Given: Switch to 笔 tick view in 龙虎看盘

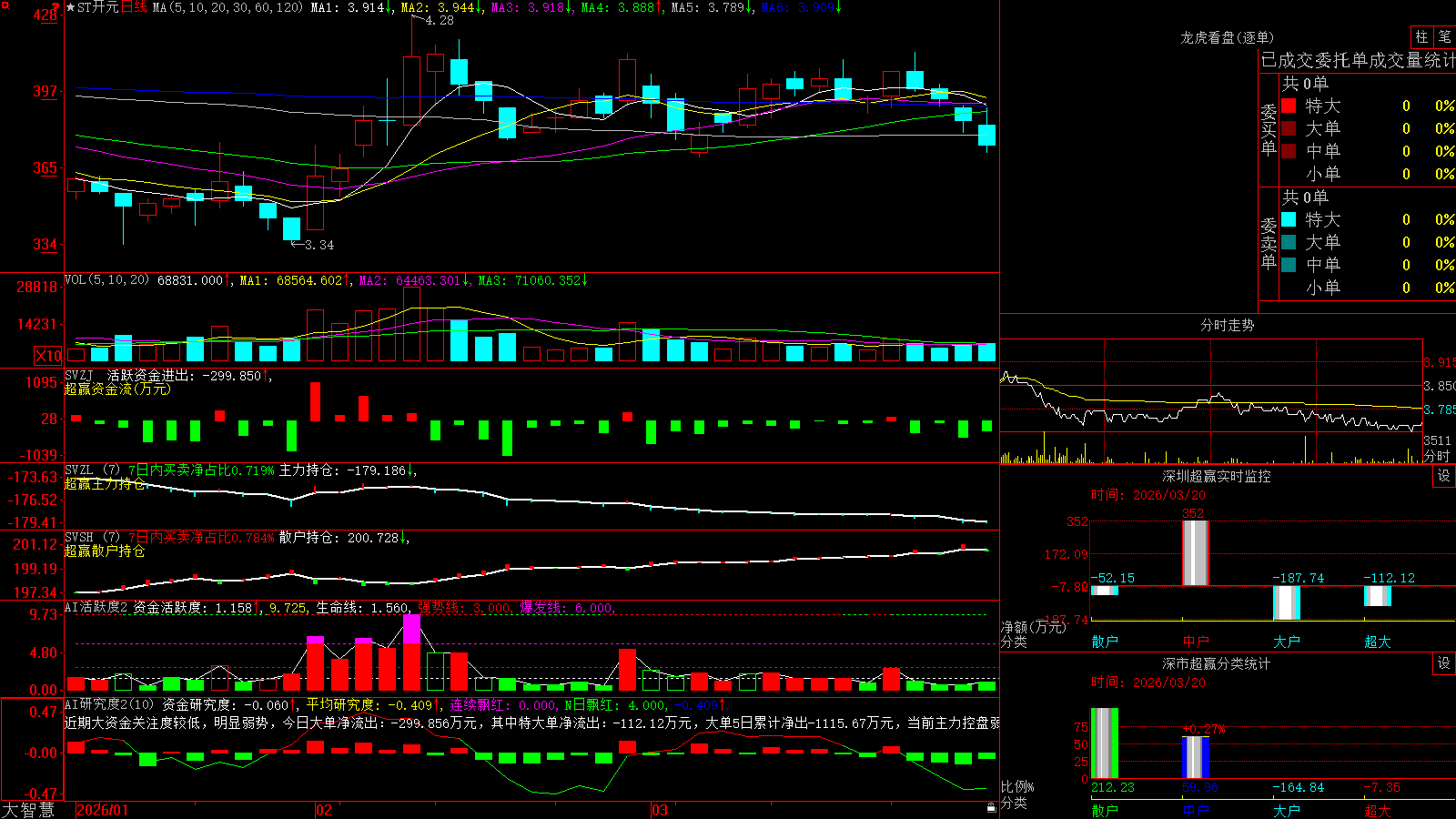Looking at the screenshot, I should [x=1445, y=37].
